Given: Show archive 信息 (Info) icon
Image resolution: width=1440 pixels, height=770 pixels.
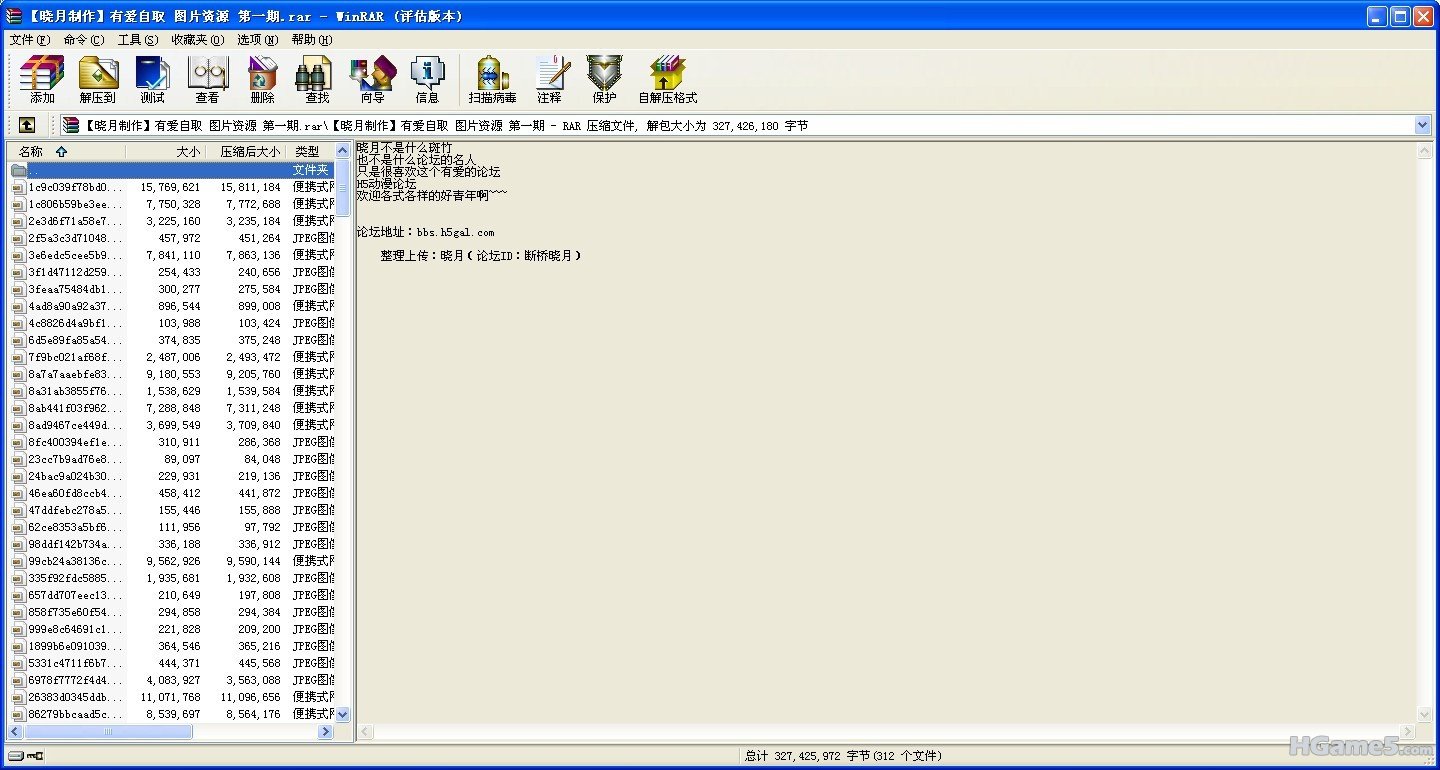Looking at the screenshot, I should (x=427, y=80).
